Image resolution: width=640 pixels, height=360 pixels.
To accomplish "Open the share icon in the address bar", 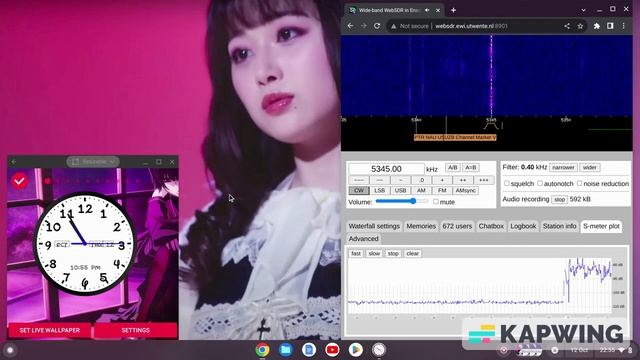I will coord(567,26).
